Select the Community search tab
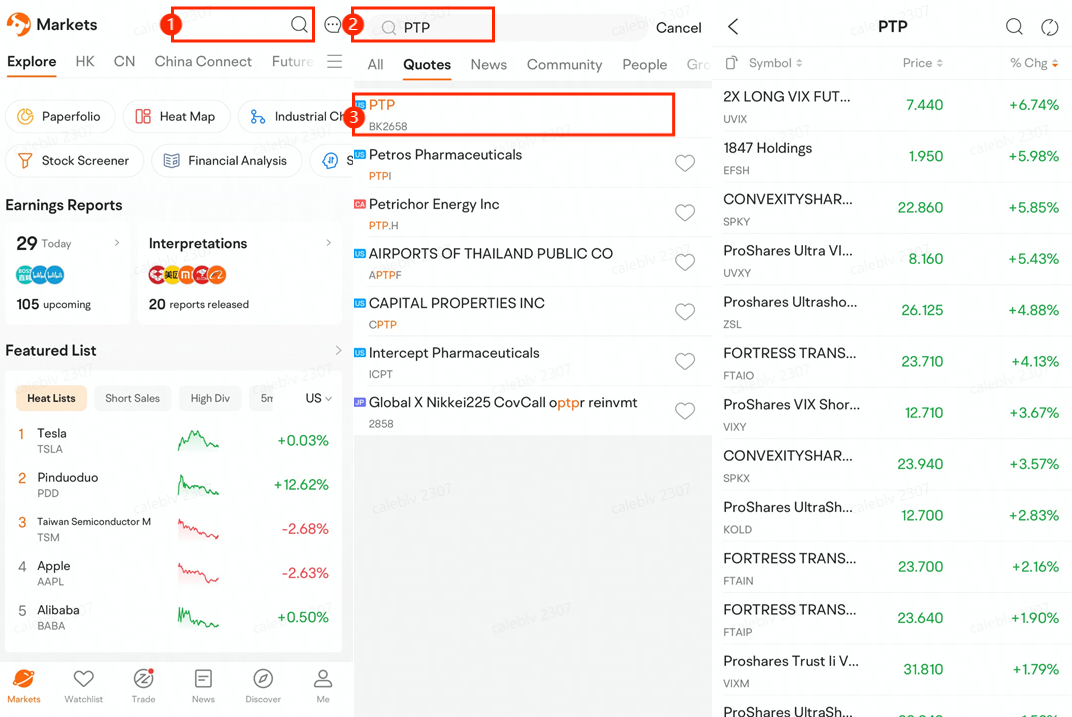The width and height of the screenshot is (1072, 717). click(564, 64)
